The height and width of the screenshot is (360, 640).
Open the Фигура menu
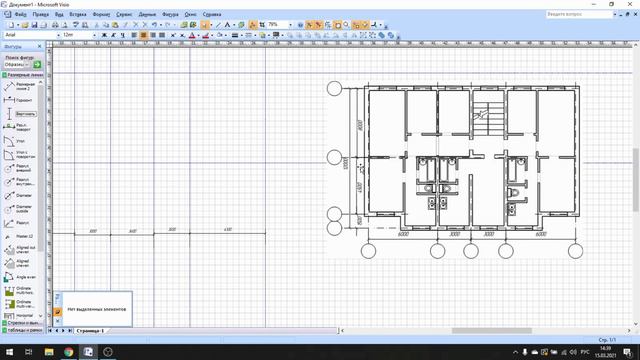pyautogui.click(x=170, y=14)
